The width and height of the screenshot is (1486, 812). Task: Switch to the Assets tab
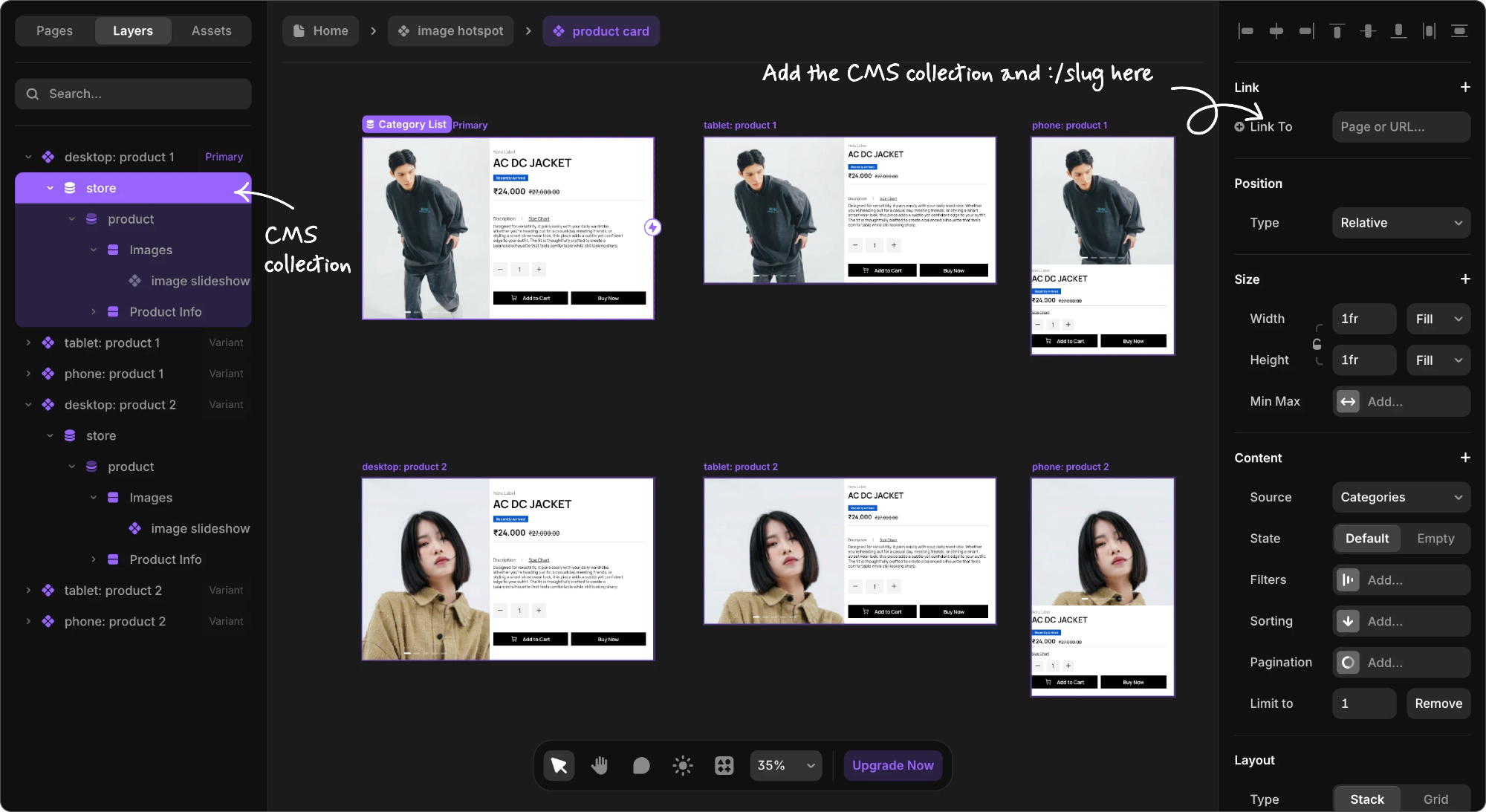pos(211,30)
